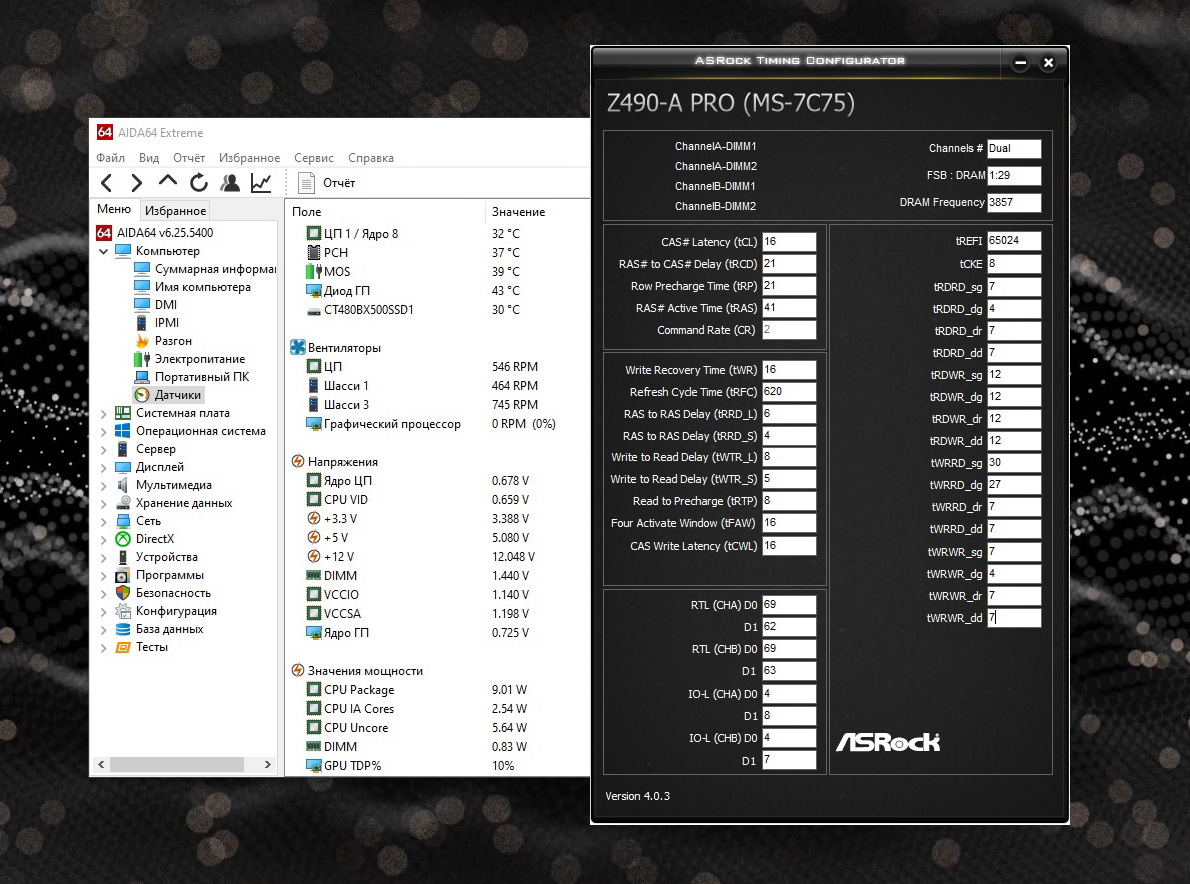
Task: Click the Мультимедиа speaker icon
Action: [123, 485]
